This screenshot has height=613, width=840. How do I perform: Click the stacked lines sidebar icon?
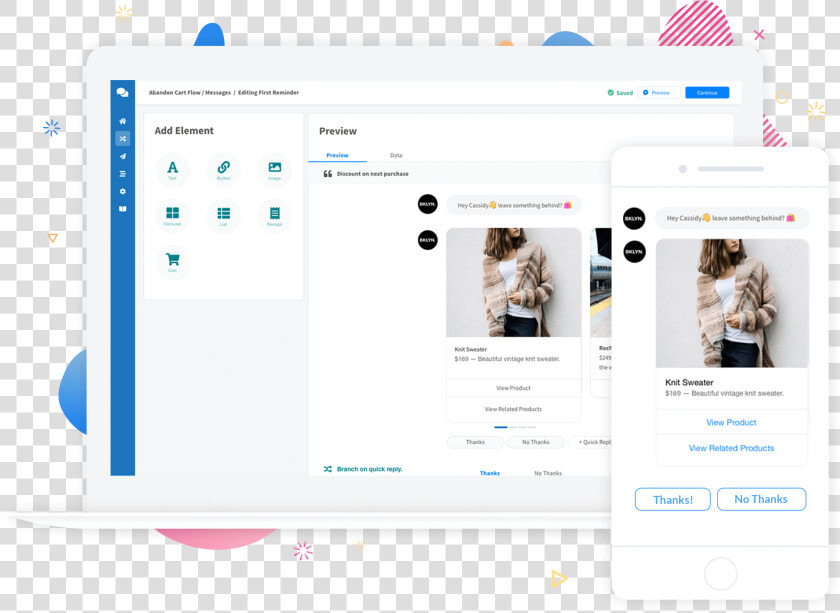pos(123,174)
